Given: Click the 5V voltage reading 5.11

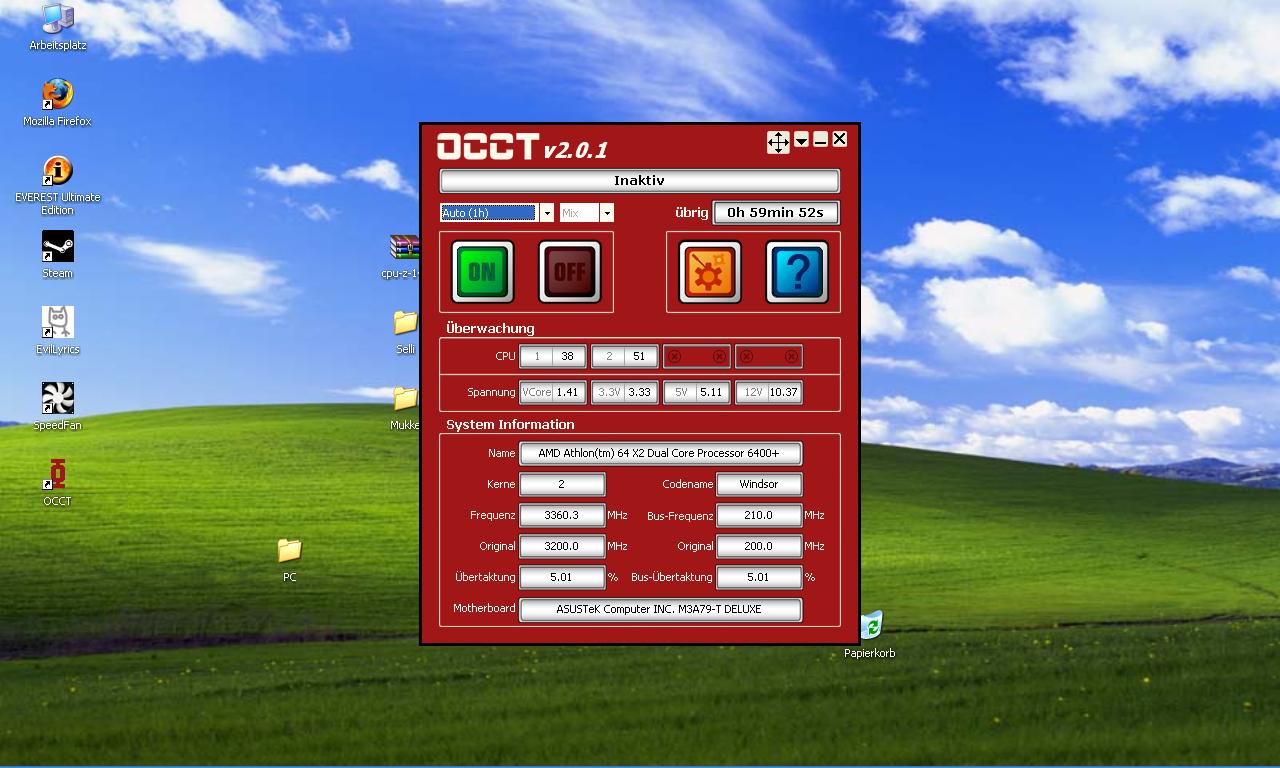Looking at the screenshot, I should click(x=711, y=392).
